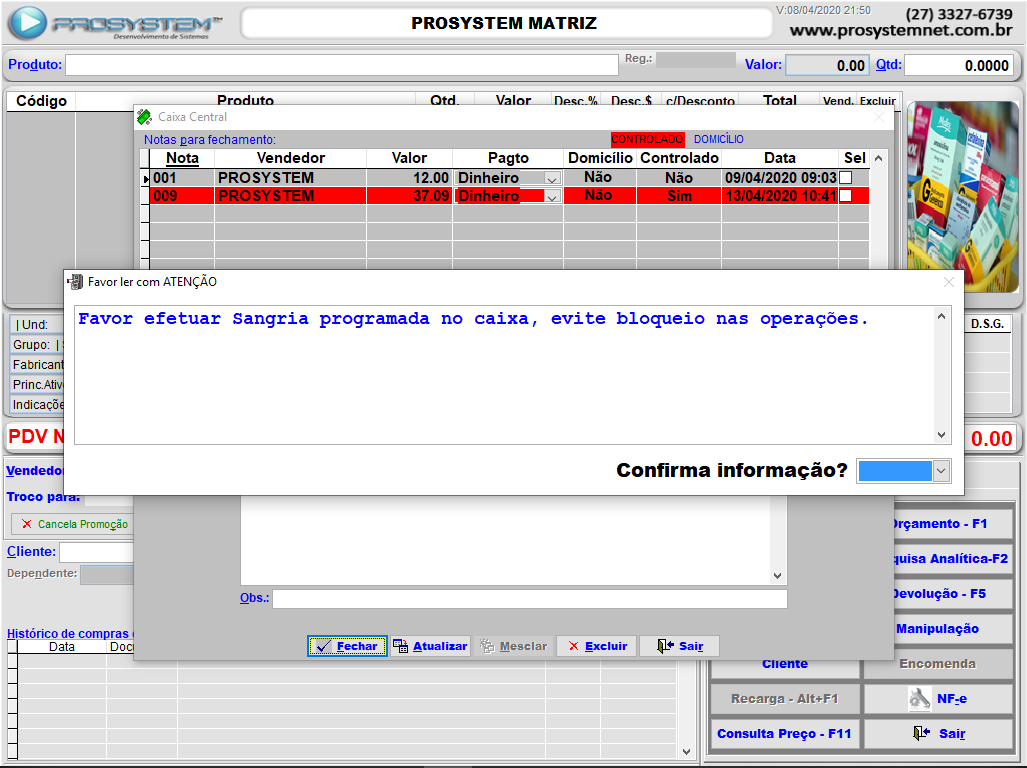Click www.prosystemnet.com.br website text
The height and width of the screenshot is (768, 1027).
point(901,31)
